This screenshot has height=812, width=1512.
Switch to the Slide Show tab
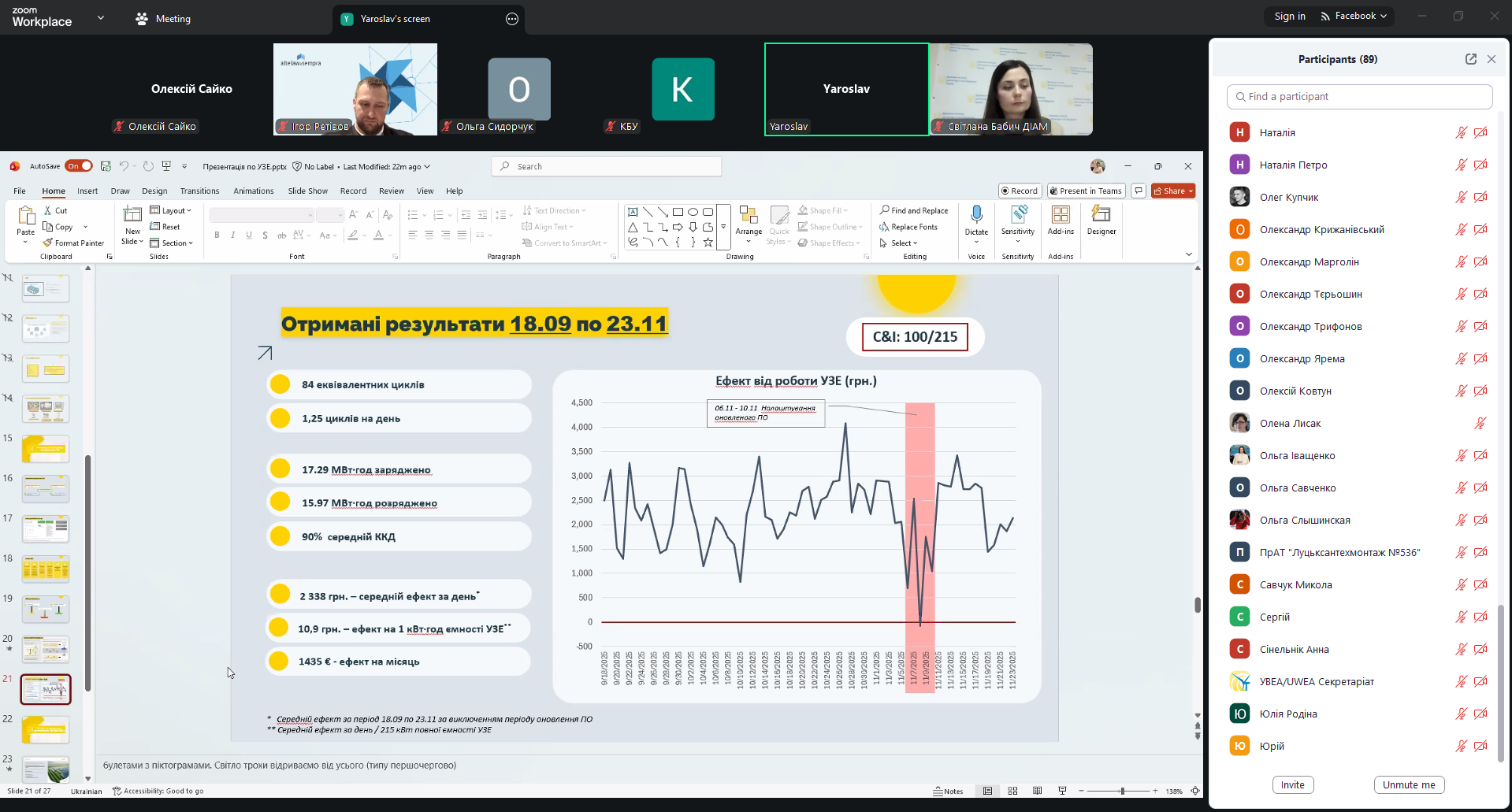pos(307,191)
